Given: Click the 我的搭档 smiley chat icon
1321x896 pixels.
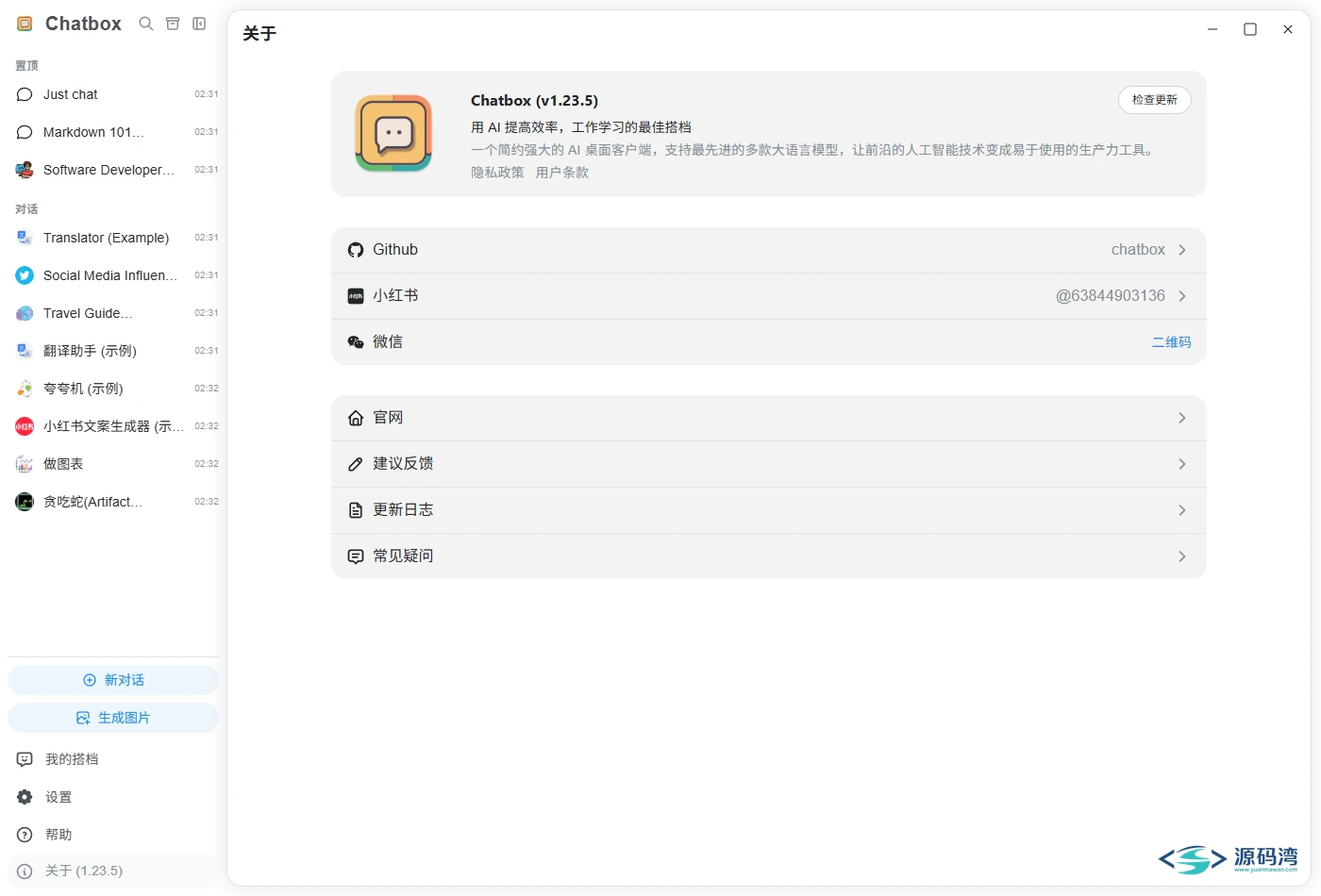Looking at the screenshot, I should tap(25, 759).
